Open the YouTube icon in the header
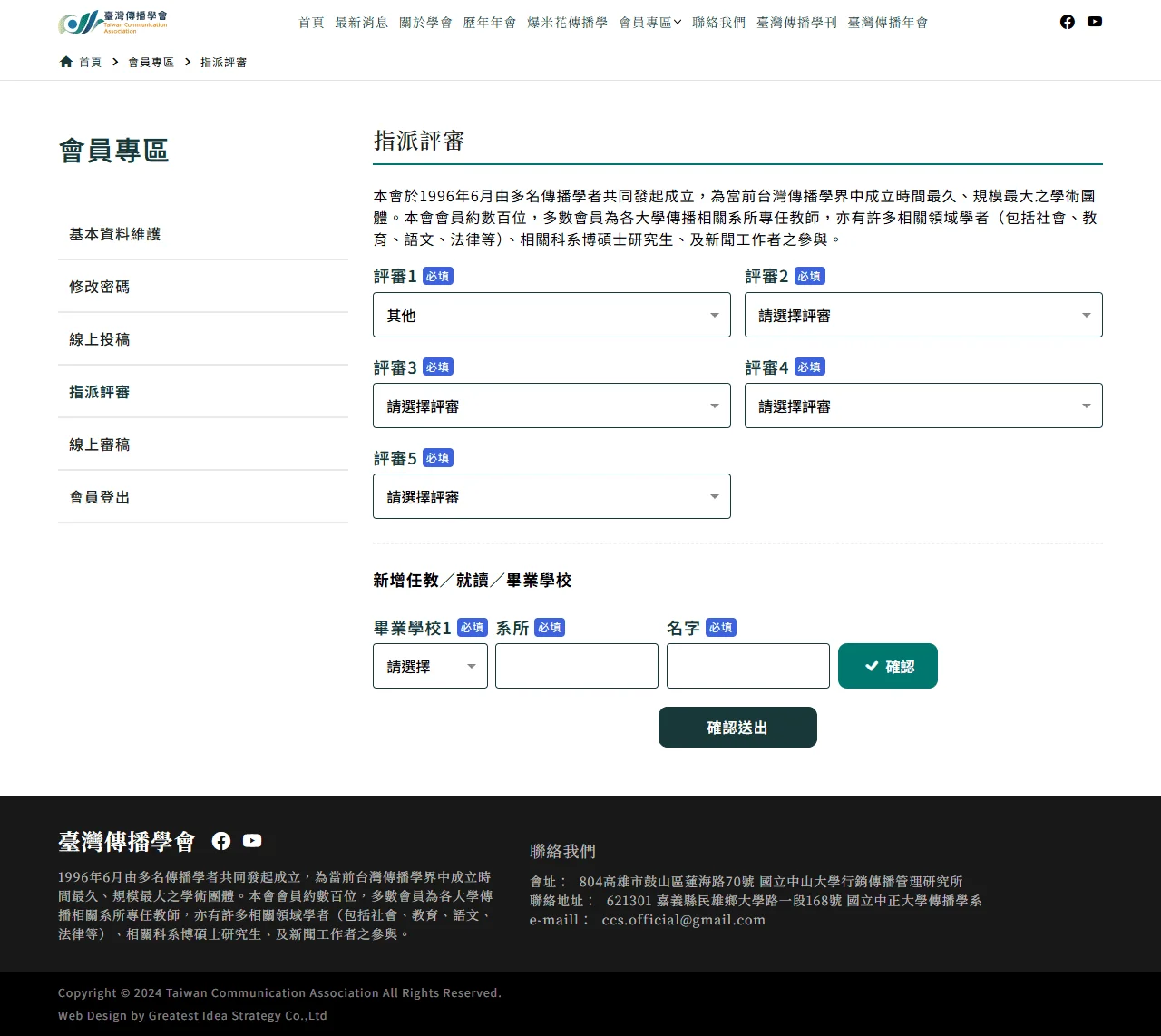Viewport: 1161px width, 1036px height. coord(1095,21)
